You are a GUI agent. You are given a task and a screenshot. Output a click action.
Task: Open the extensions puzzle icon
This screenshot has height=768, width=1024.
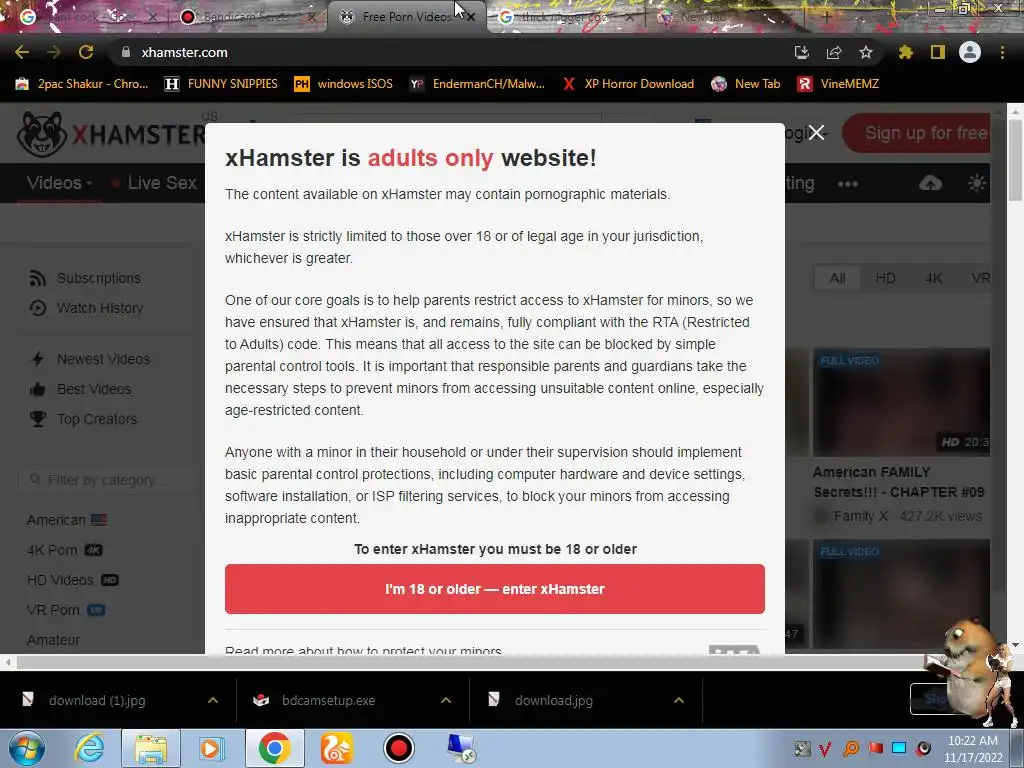coord(905,52)
